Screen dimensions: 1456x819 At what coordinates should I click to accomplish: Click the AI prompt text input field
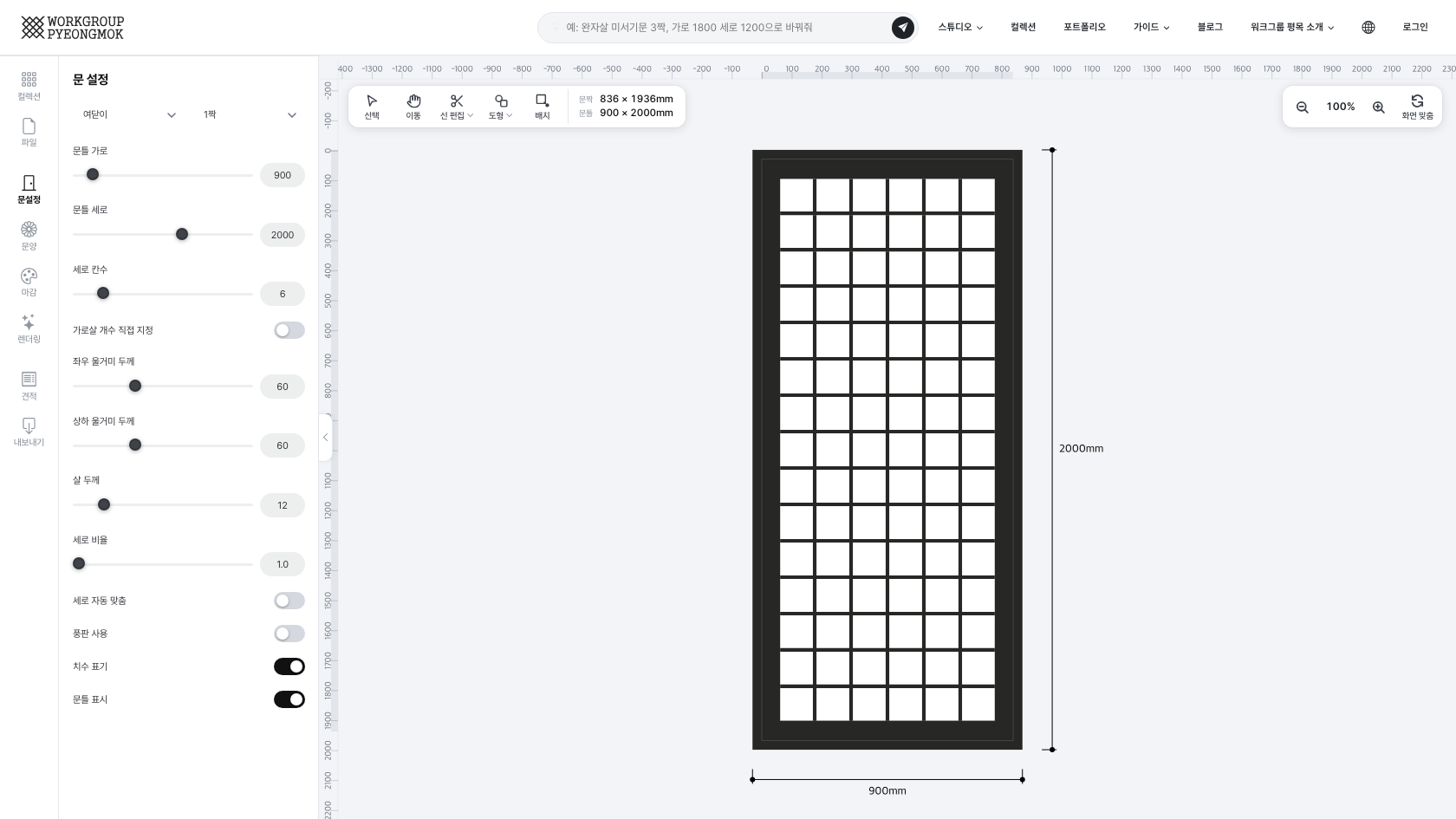coord(724,28)
